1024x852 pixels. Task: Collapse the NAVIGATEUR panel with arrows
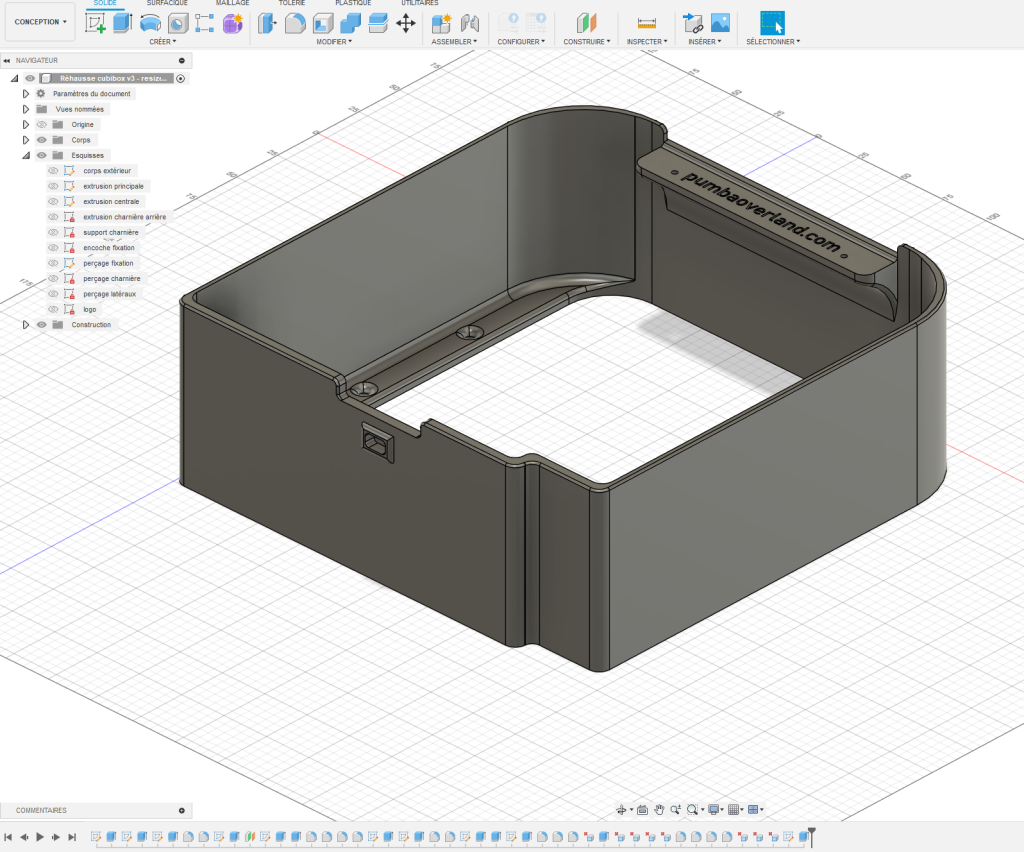tap(7, 60)
